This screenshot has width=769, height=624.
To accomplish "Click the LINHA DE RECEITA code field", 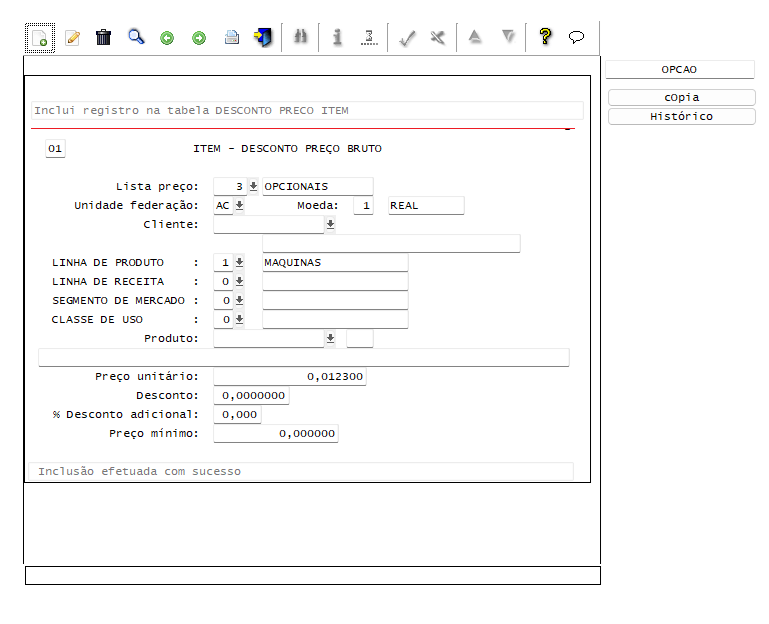I will 223,282.
